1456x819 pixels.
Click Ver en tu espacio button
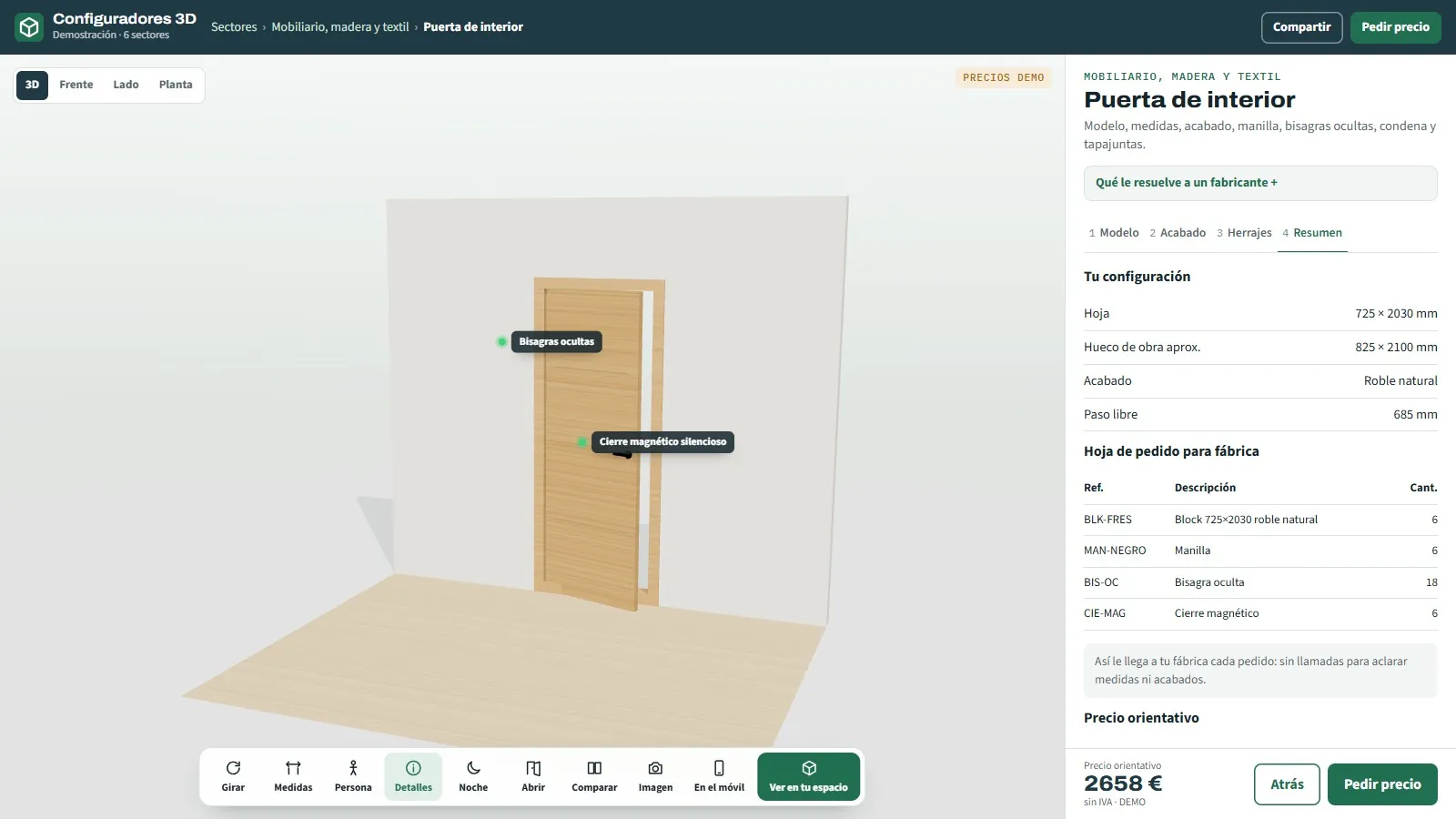[x=808, y=777]
